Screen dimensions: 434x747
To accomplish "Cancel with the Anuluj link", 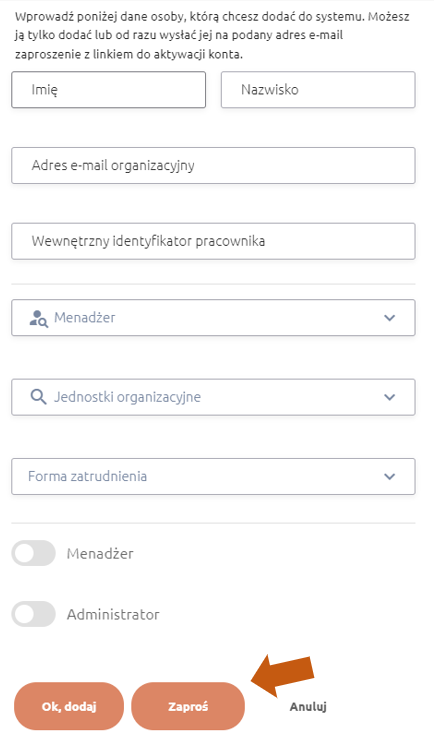I will click(x=308, y=707).
